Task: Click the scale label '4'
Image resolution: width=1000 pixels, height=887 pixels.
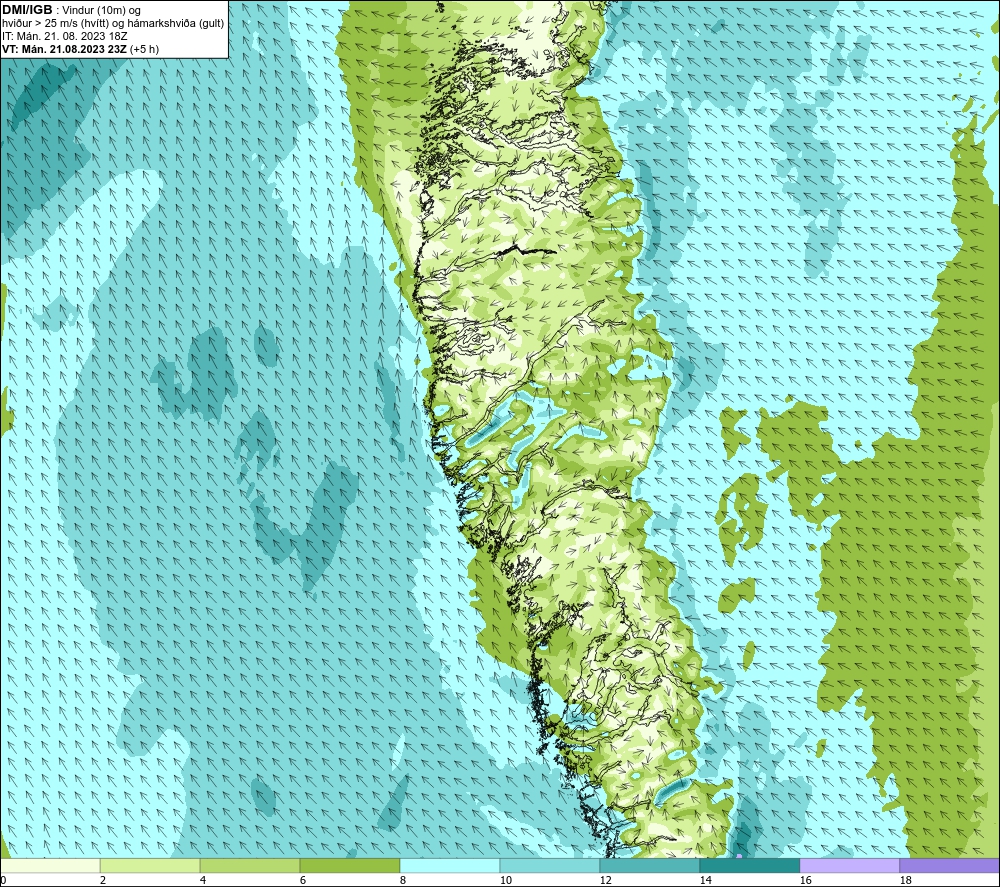Action: 203,881
